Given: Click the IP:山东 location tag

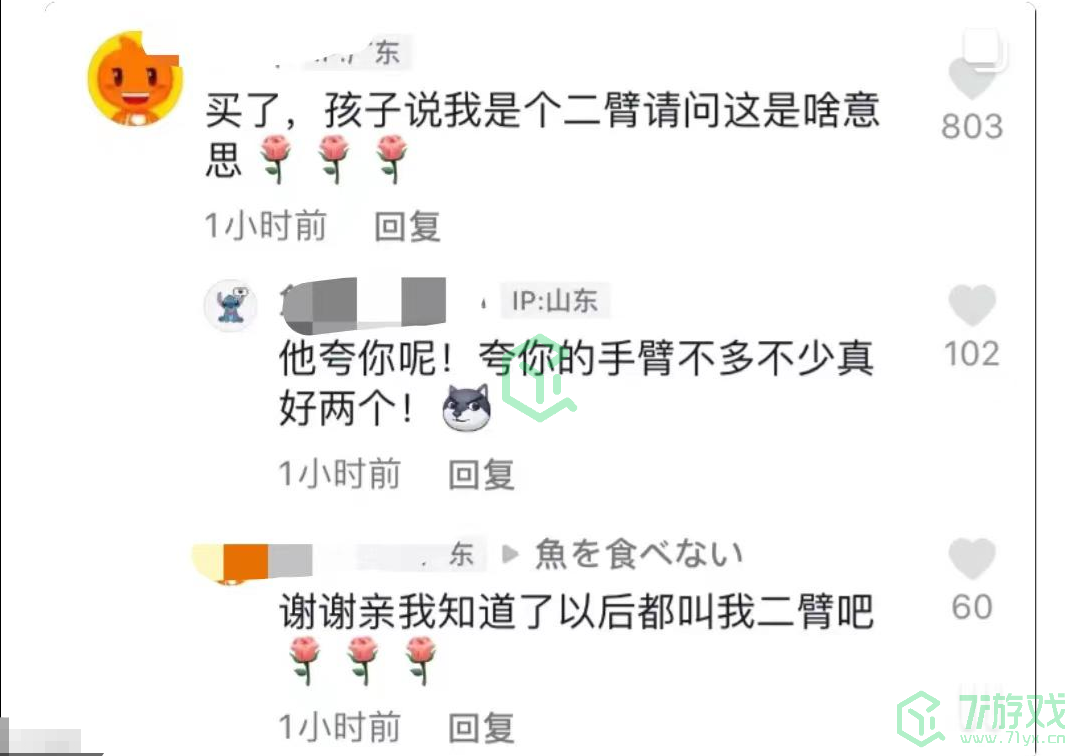Looking at the screenshot, I should [554, 301].
